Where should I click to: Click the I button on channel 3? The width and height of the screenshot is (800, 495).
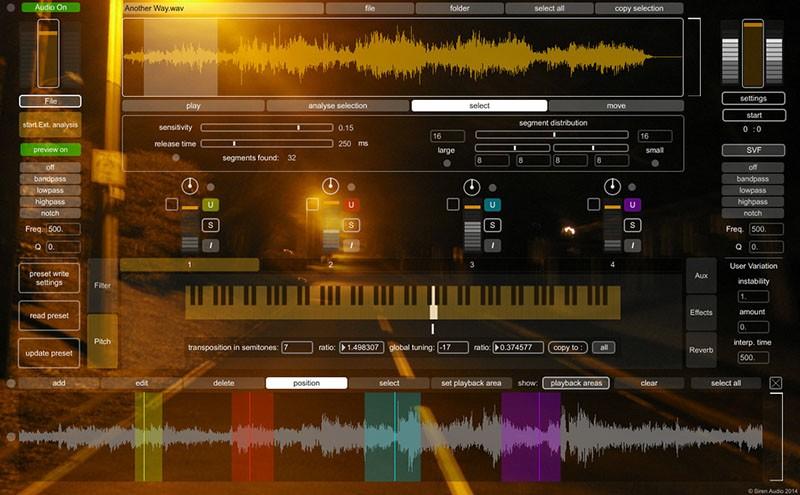pyautogui.click(x=491, y=245)
